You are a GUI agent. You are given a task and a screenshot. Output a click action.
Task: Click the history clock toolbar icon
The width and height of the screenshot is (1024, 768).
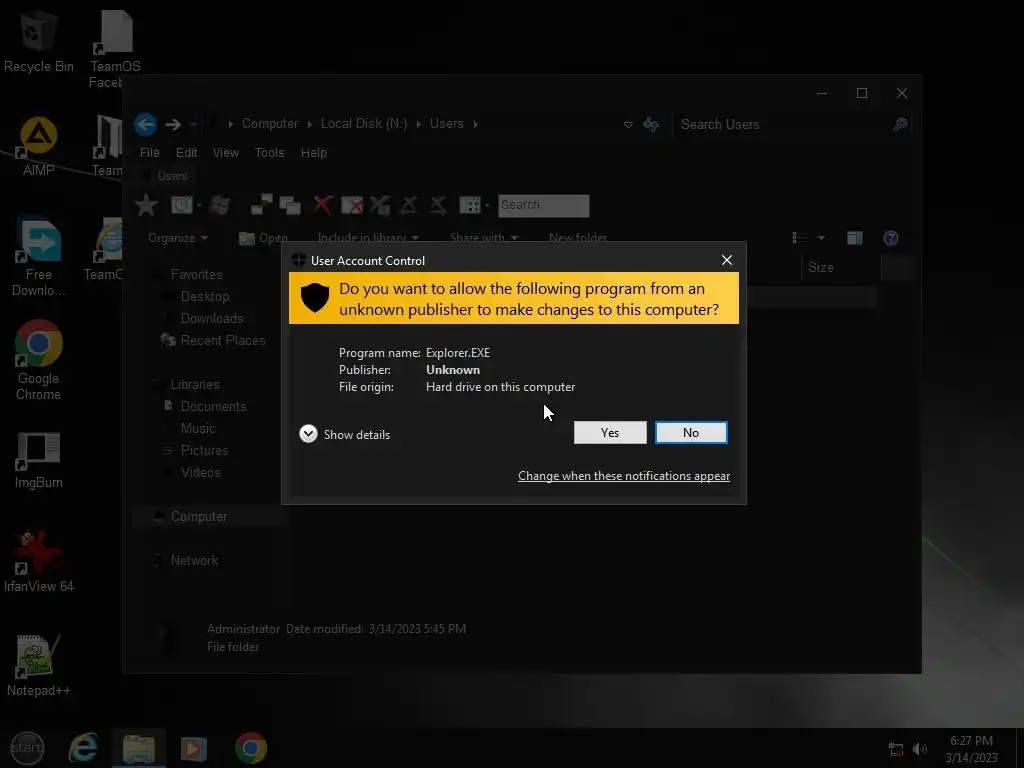click(x=182, y=205)
